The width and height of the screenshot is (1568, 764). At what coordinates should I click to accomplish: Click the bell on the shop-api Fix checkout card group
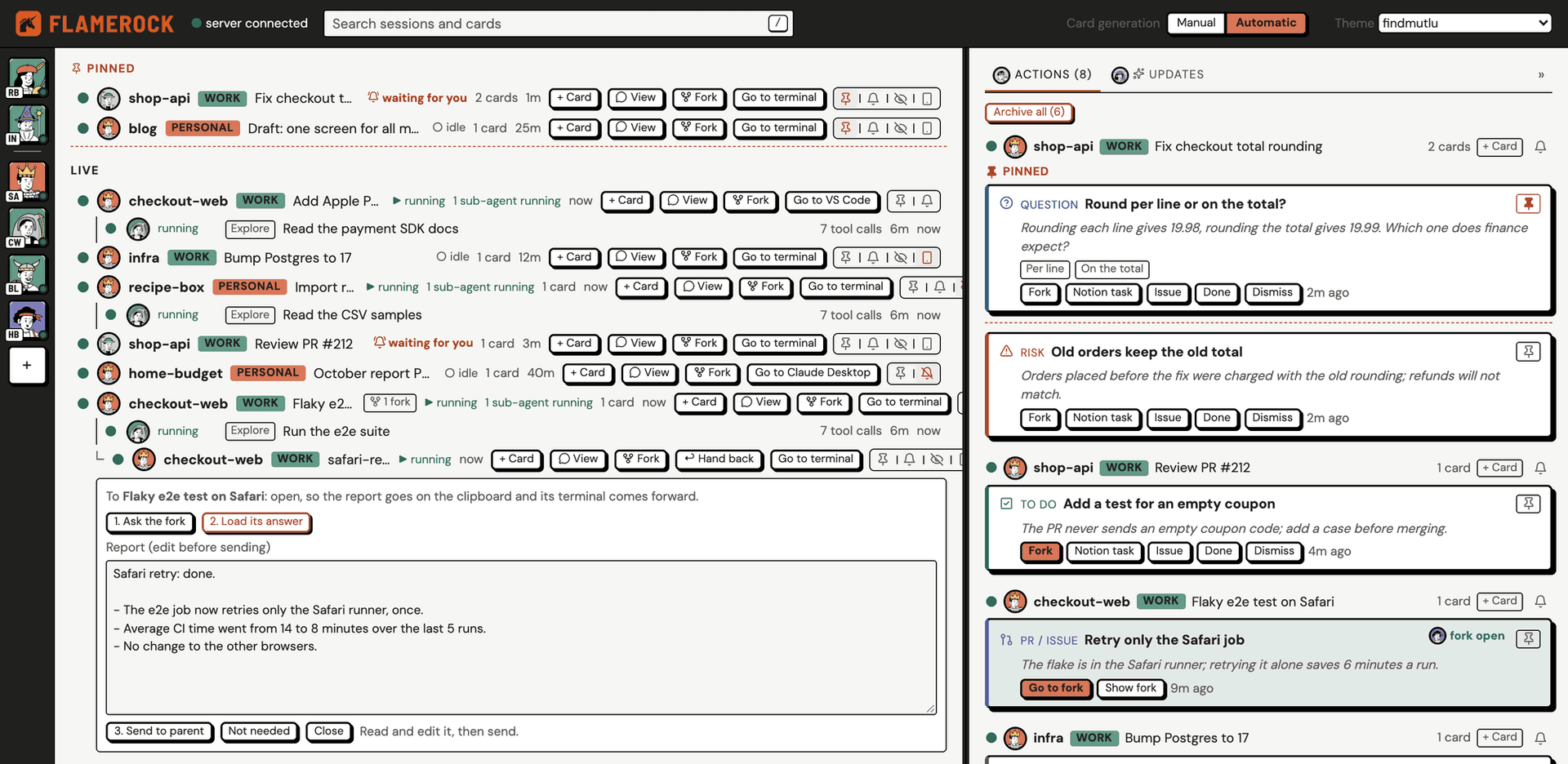(1540, 147)
